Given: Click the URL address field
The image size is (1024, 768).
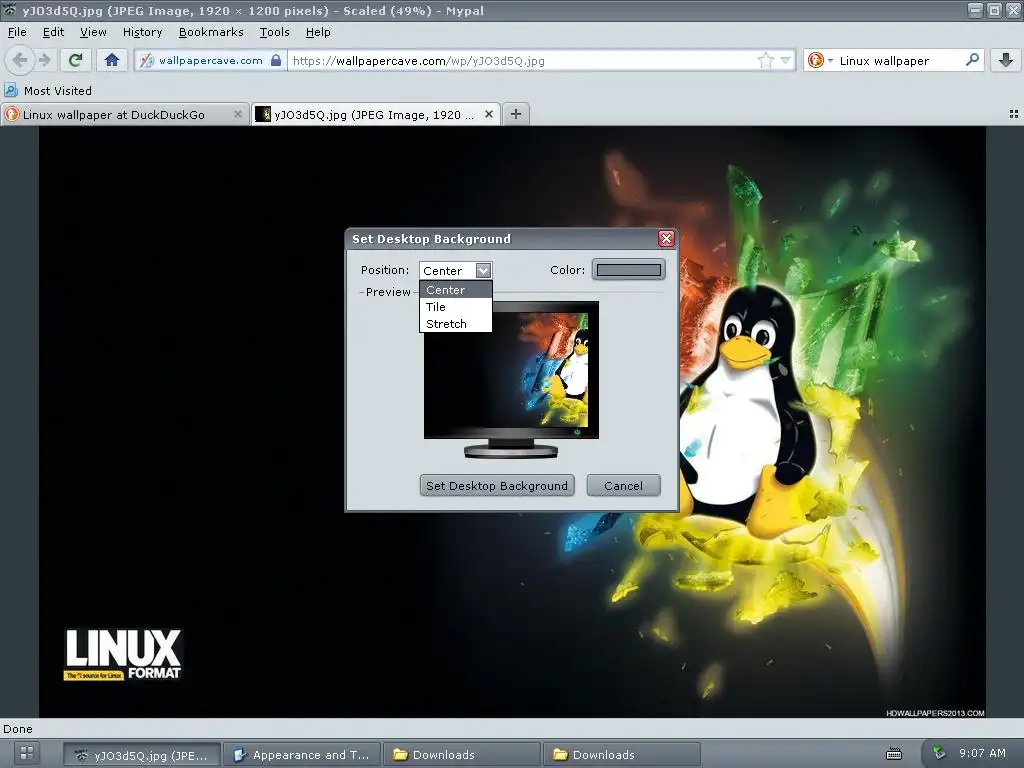Looking at the screenshot, I should pyautogui.click(x=522, y=61).
